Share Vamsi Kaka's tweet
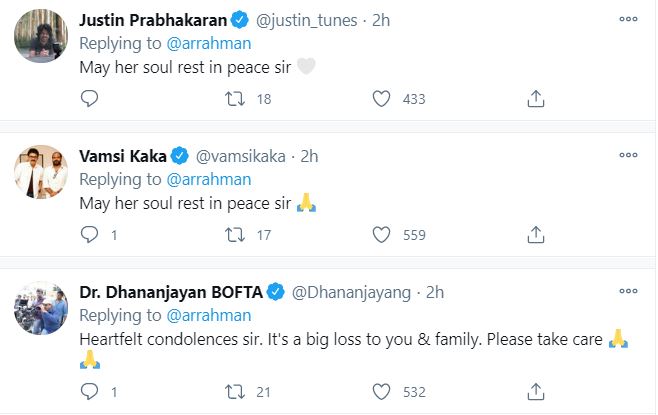Screen dimensions: 658x415 click(536, 235)
